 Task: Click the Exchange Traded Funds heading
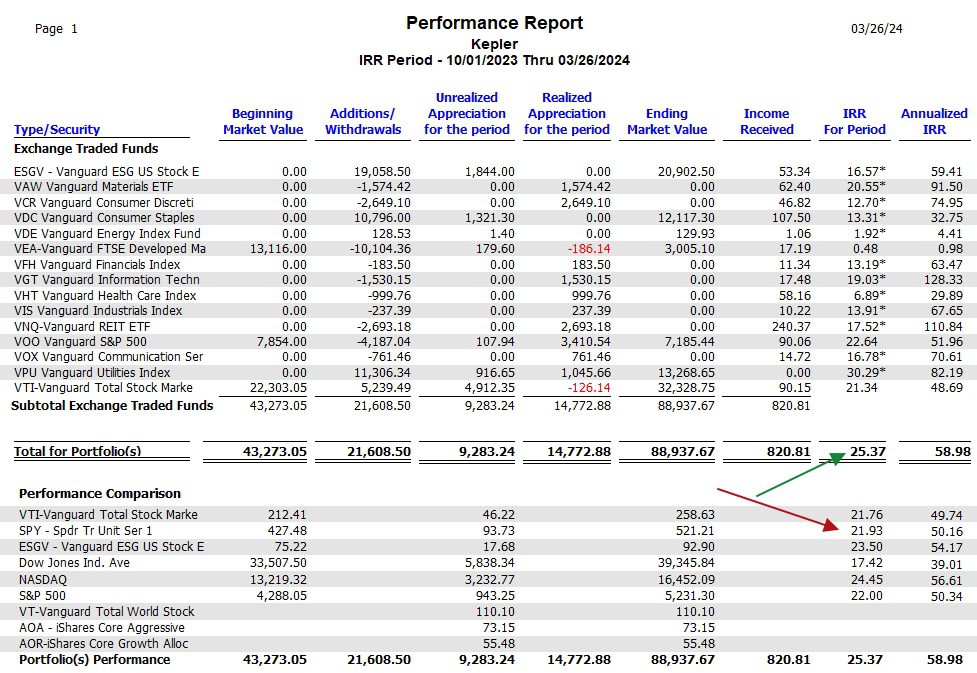coord(86,148)
